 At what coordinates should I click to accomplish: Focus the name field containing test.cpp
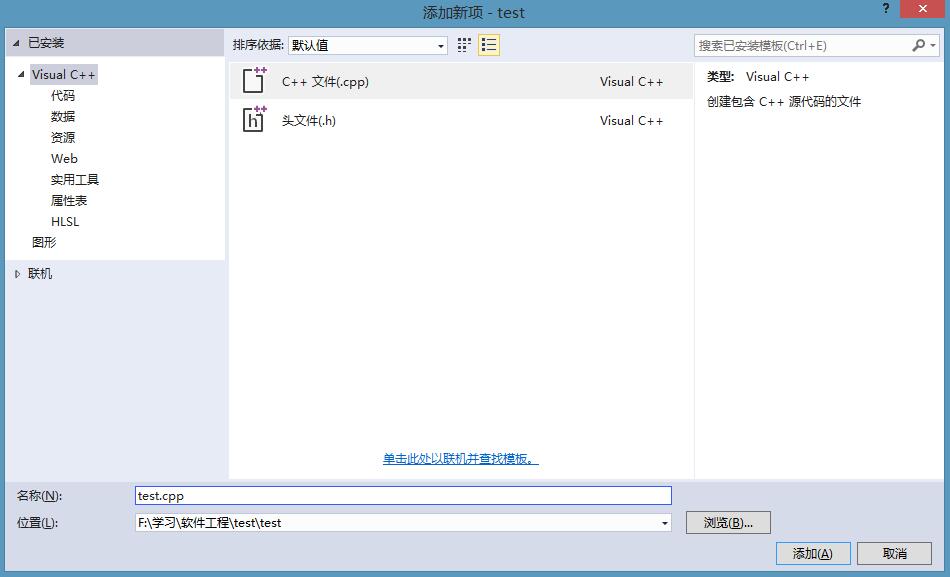(x=404, y=496)
